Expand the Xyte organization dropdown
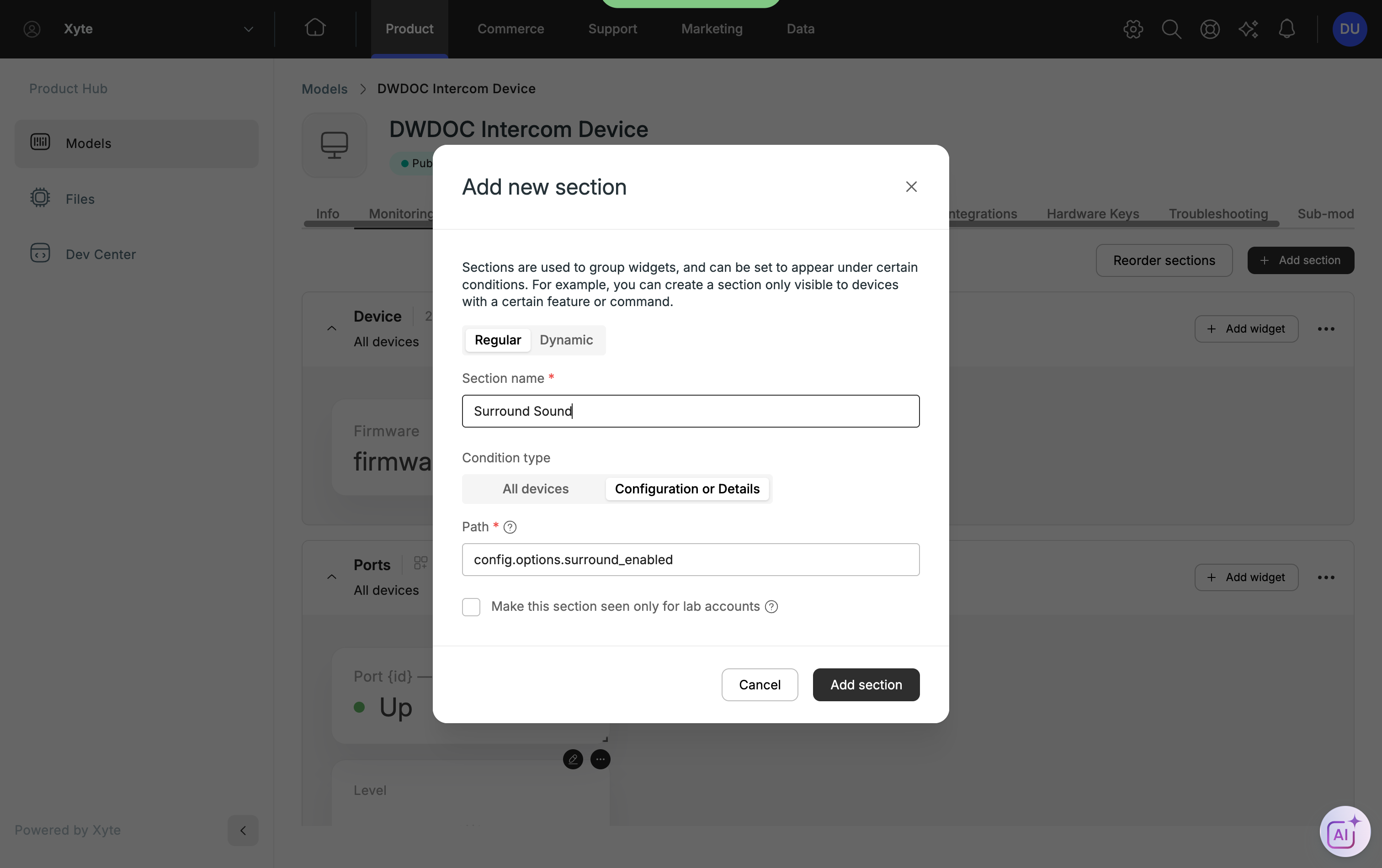The image size is (1382, 868). (x=248, y=29)
